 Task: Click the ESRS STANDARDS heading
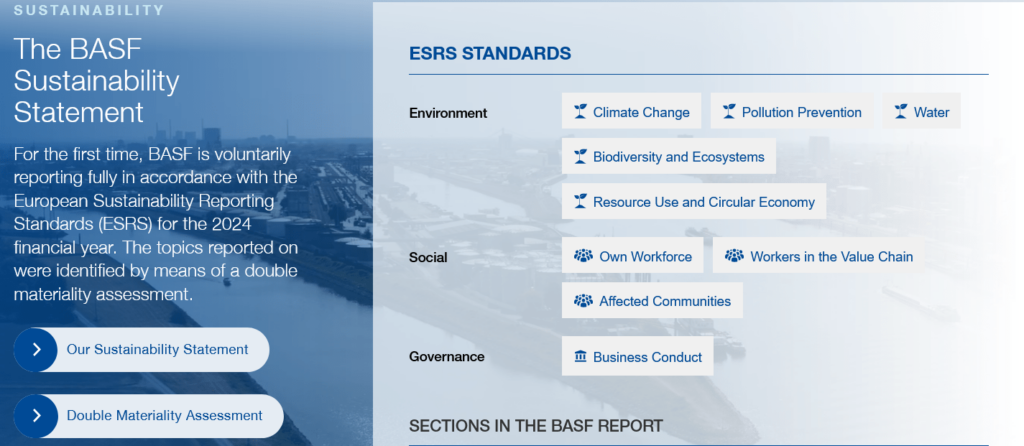[490, 54]
